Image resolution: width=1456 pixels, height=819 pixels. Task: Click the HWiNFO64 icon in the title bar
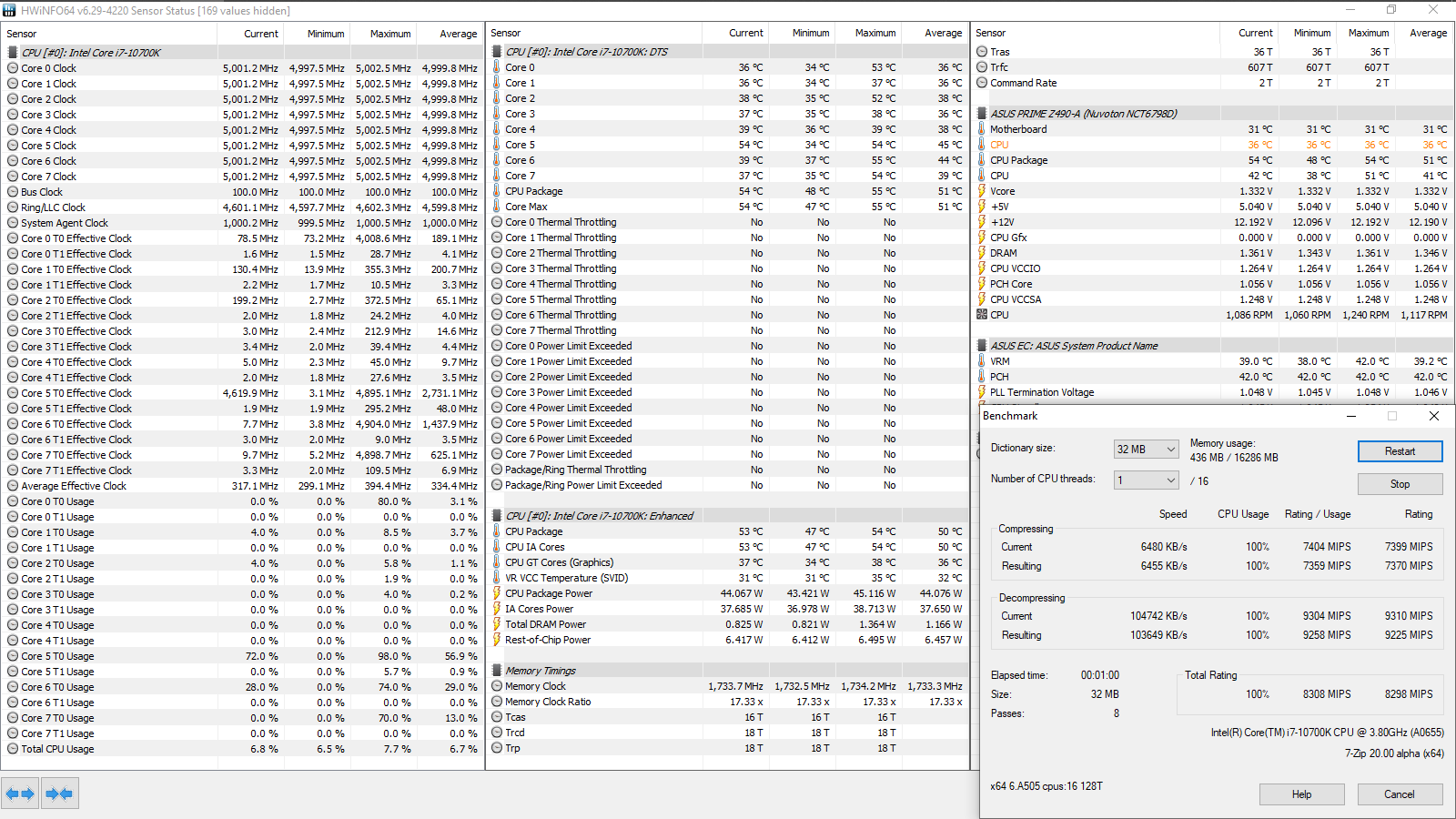point(9,10)
